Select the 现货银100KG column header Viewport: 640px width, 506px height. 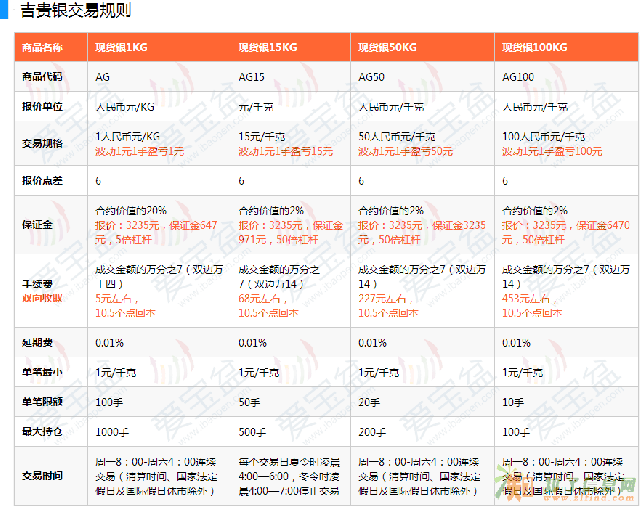pos(534,48)
